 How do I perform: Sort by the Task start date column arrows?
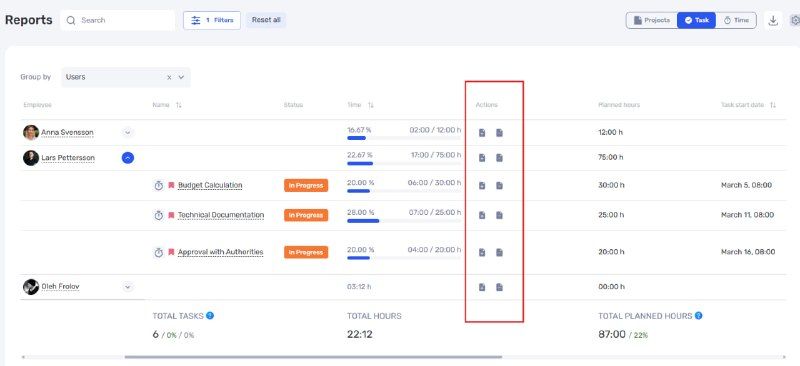[773, 105]
